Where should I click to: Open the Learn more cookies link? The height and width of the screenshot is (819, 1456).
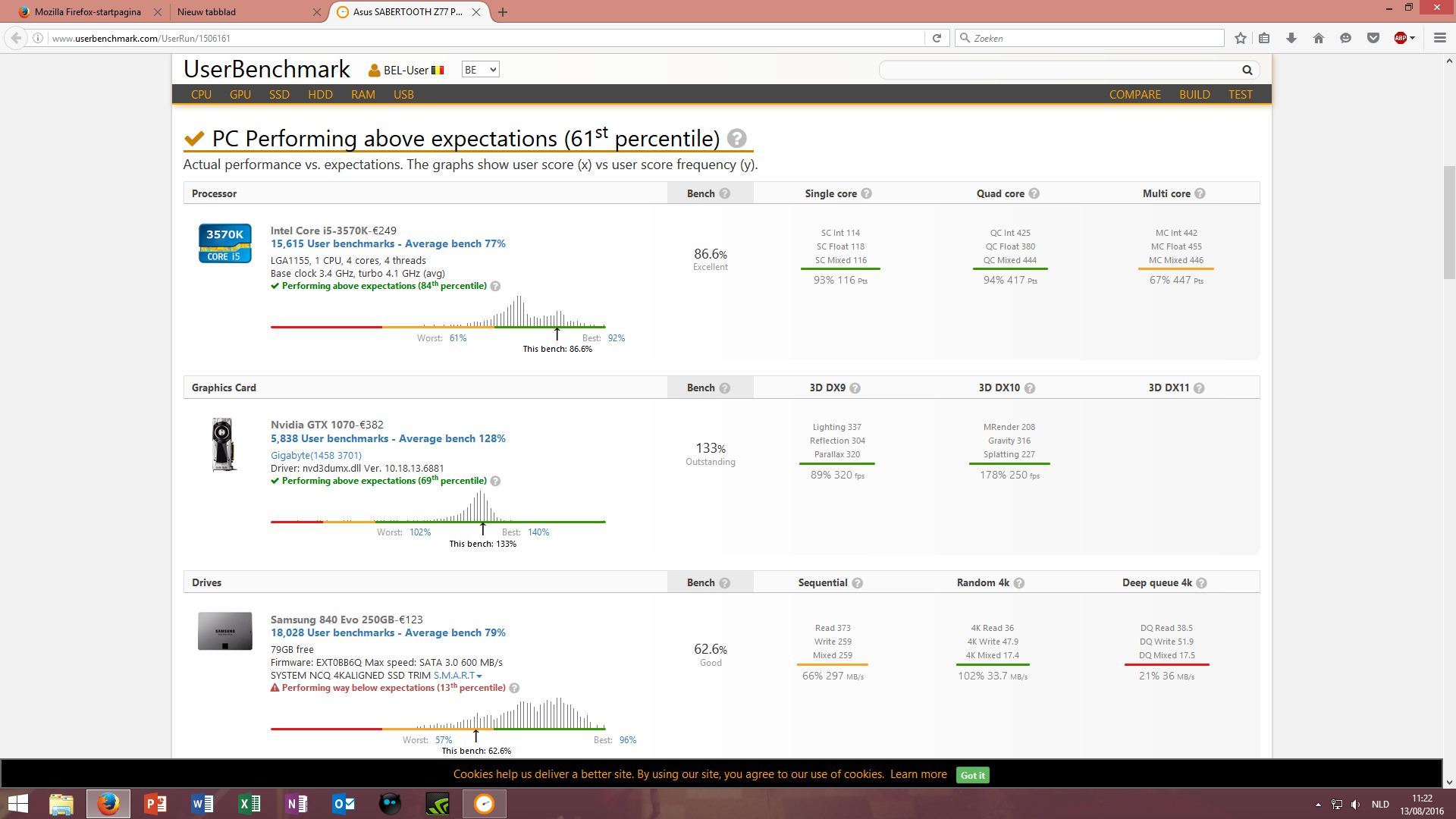[x=918, y=774]
